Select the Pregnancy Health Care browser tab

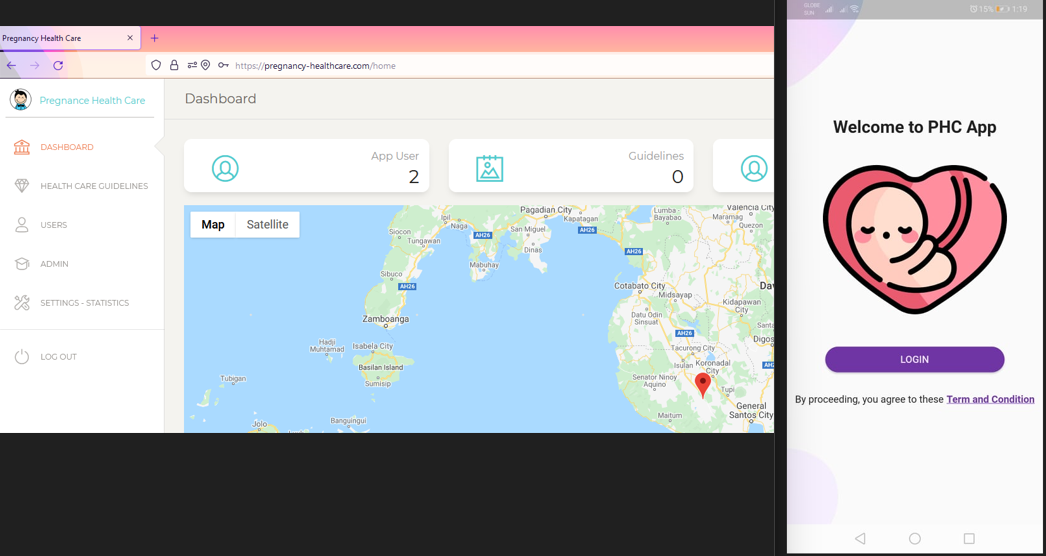click(x=69, y=38)
